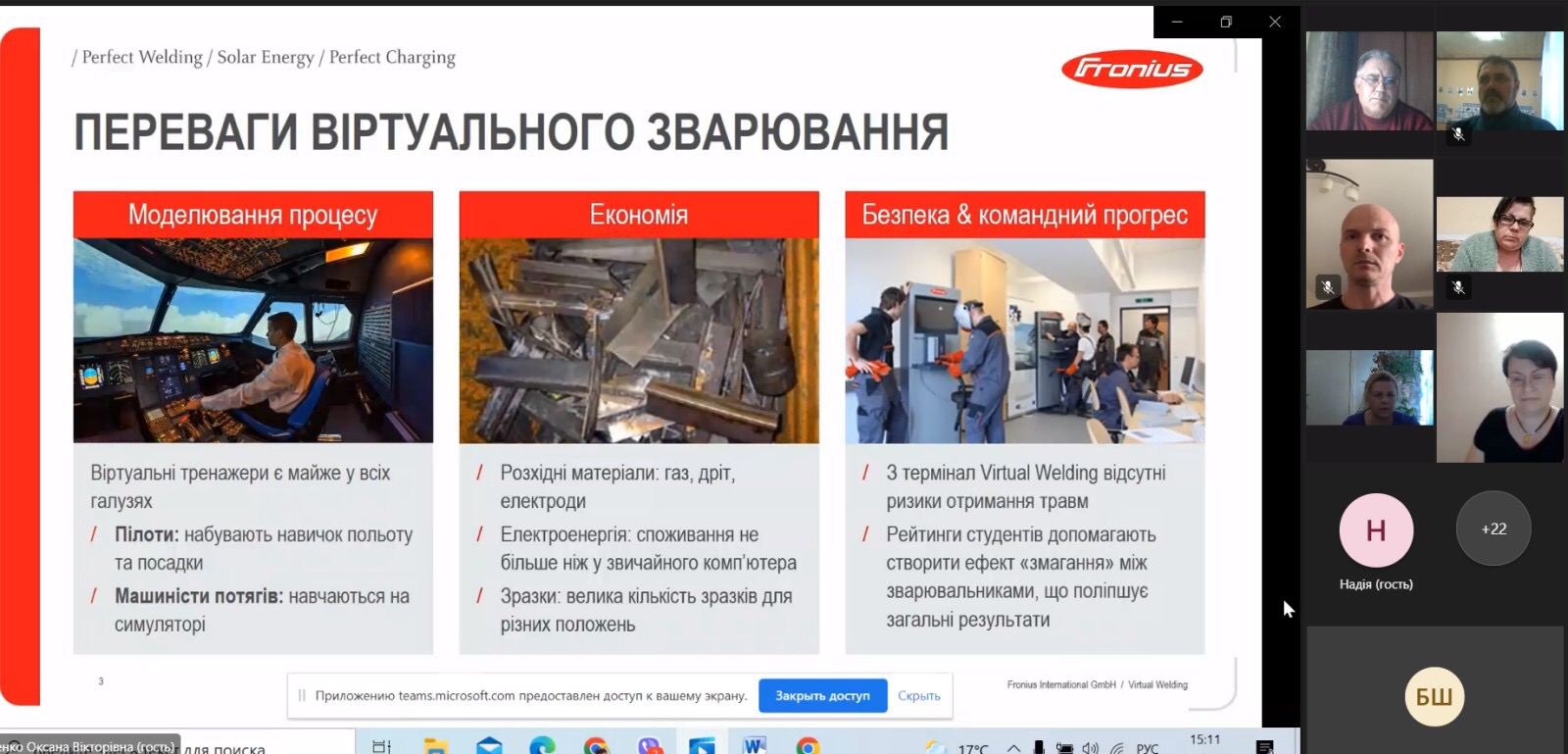The width and height of the screenshot is (1568, 754).
Task: Click the cockpit simulator image on slide
Action: pyautogui.click(x=253, y=340)
